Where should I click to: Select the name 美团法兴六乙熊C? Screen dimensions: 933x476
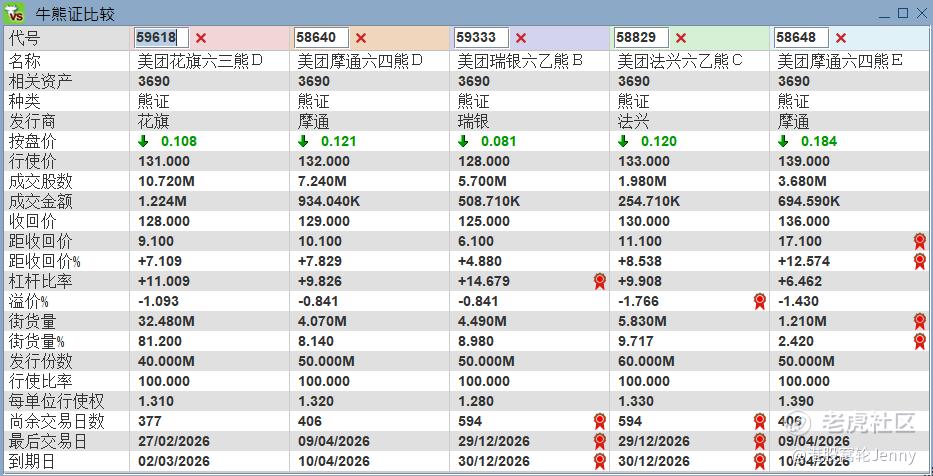(x=680, y=61)
